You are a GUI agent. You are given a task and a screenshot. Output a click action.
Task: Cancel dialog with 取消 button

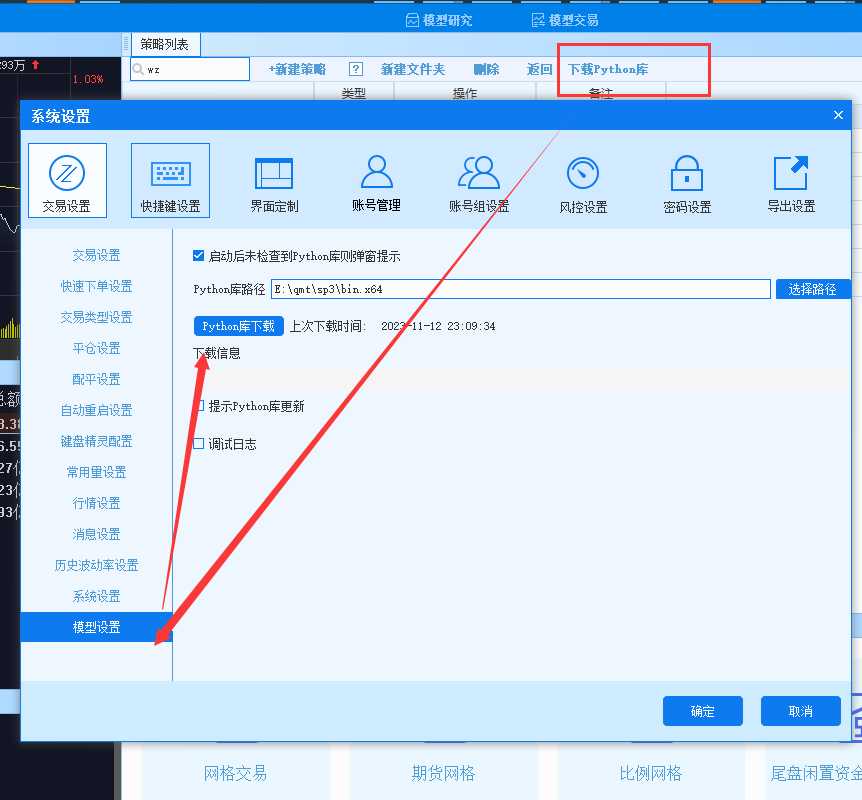pos(800,711)
